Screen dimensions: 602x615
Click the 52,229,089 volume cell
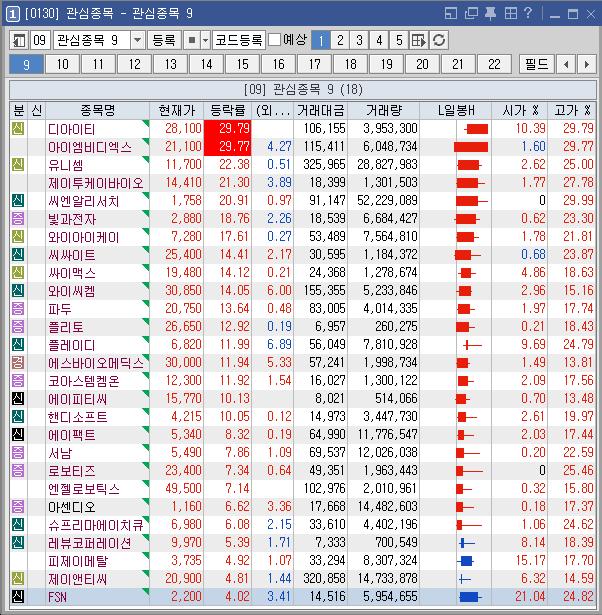point(384,201)
